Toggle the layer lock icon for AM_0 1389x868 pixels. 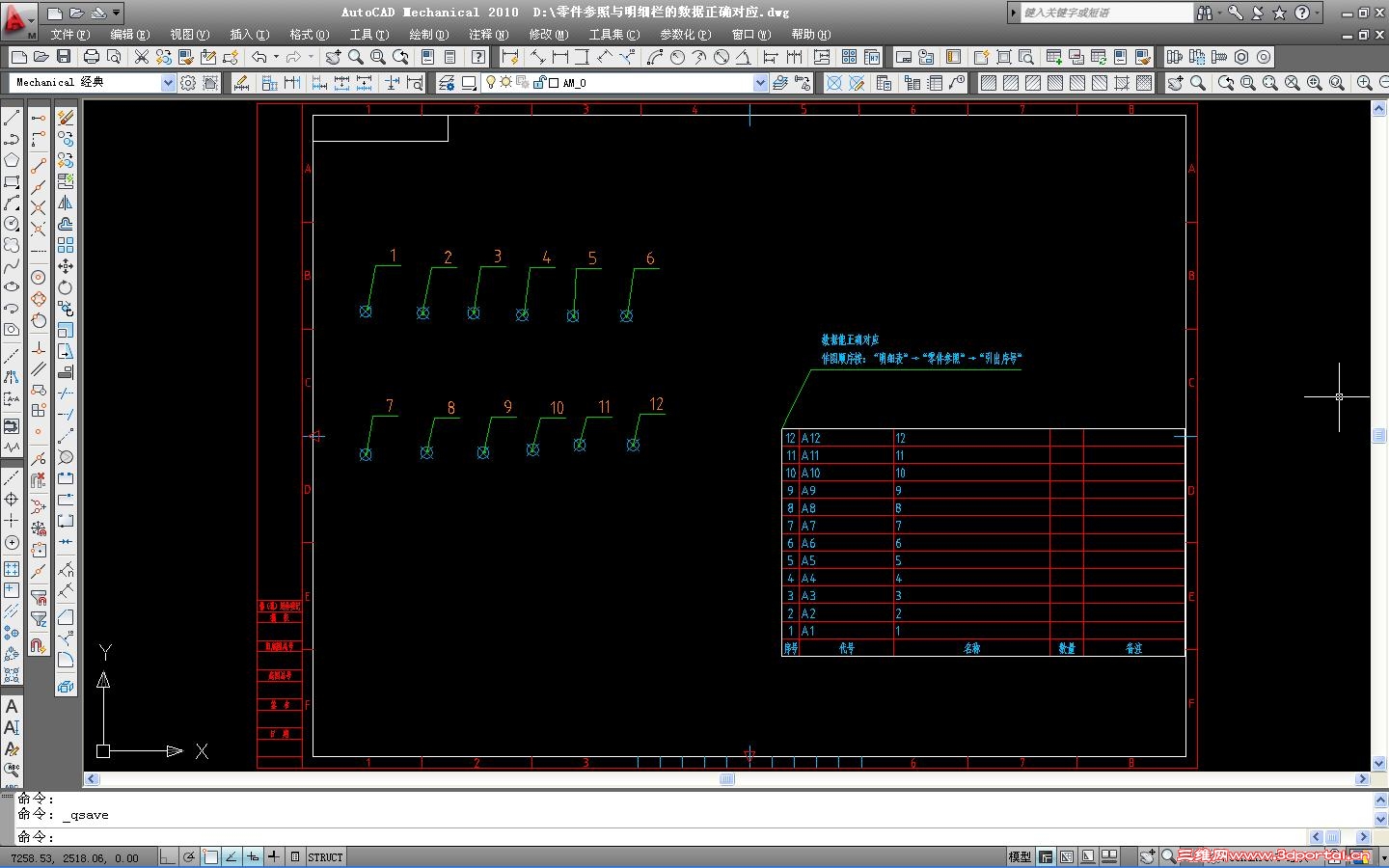point(539,83)
